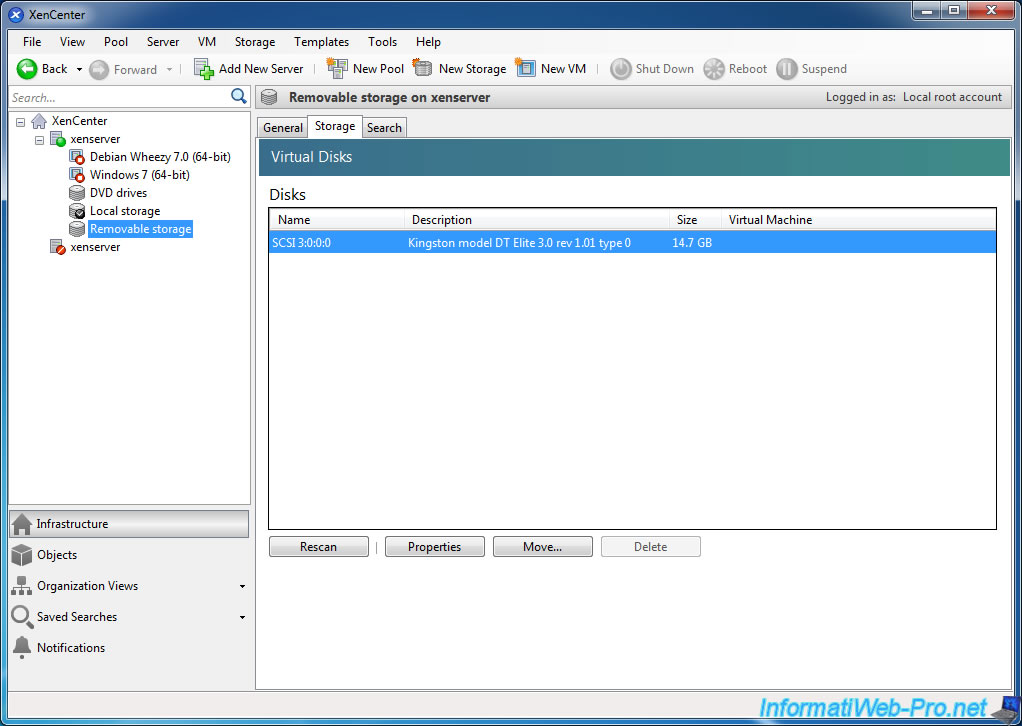This screenshot has height=726, width=1022.
Task: Click the New VM toolbar icon
Action: [x=526, y=69]
